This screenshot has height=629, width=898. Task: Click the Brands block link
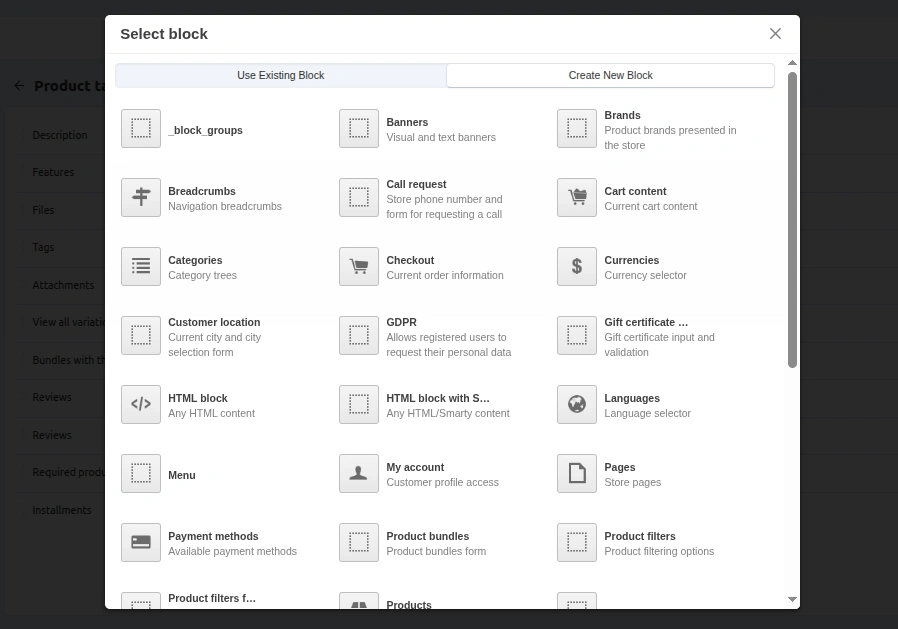pyautogui.click(x=624, y=115)
